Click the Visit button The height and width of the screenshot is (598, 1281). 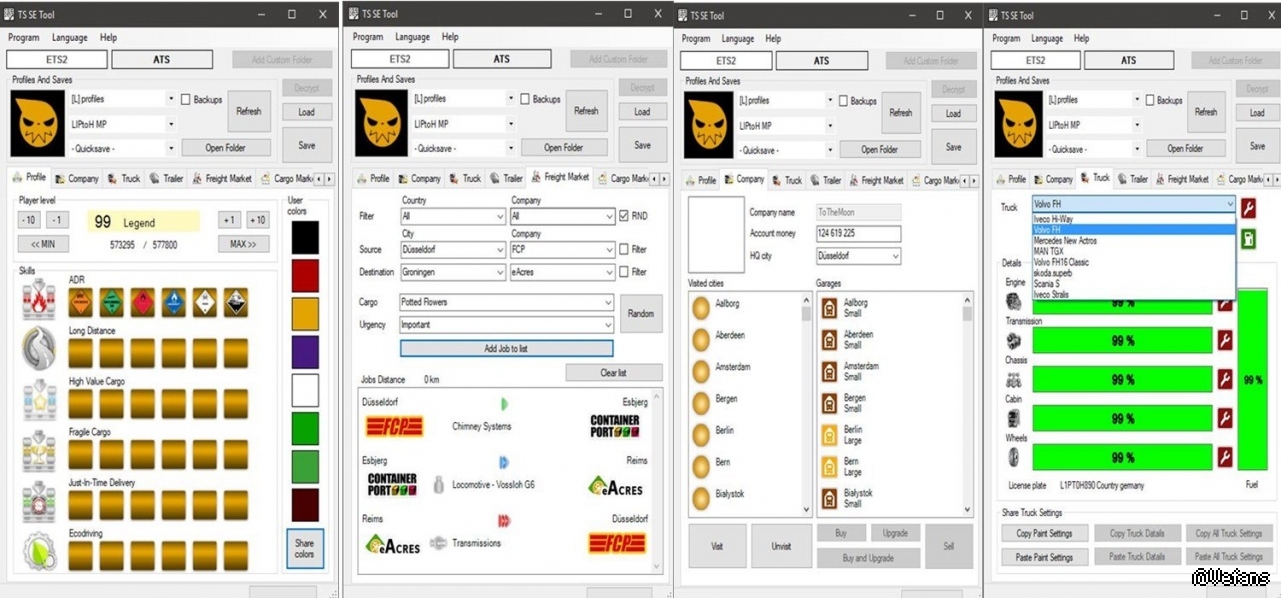[x=717, y=546]
